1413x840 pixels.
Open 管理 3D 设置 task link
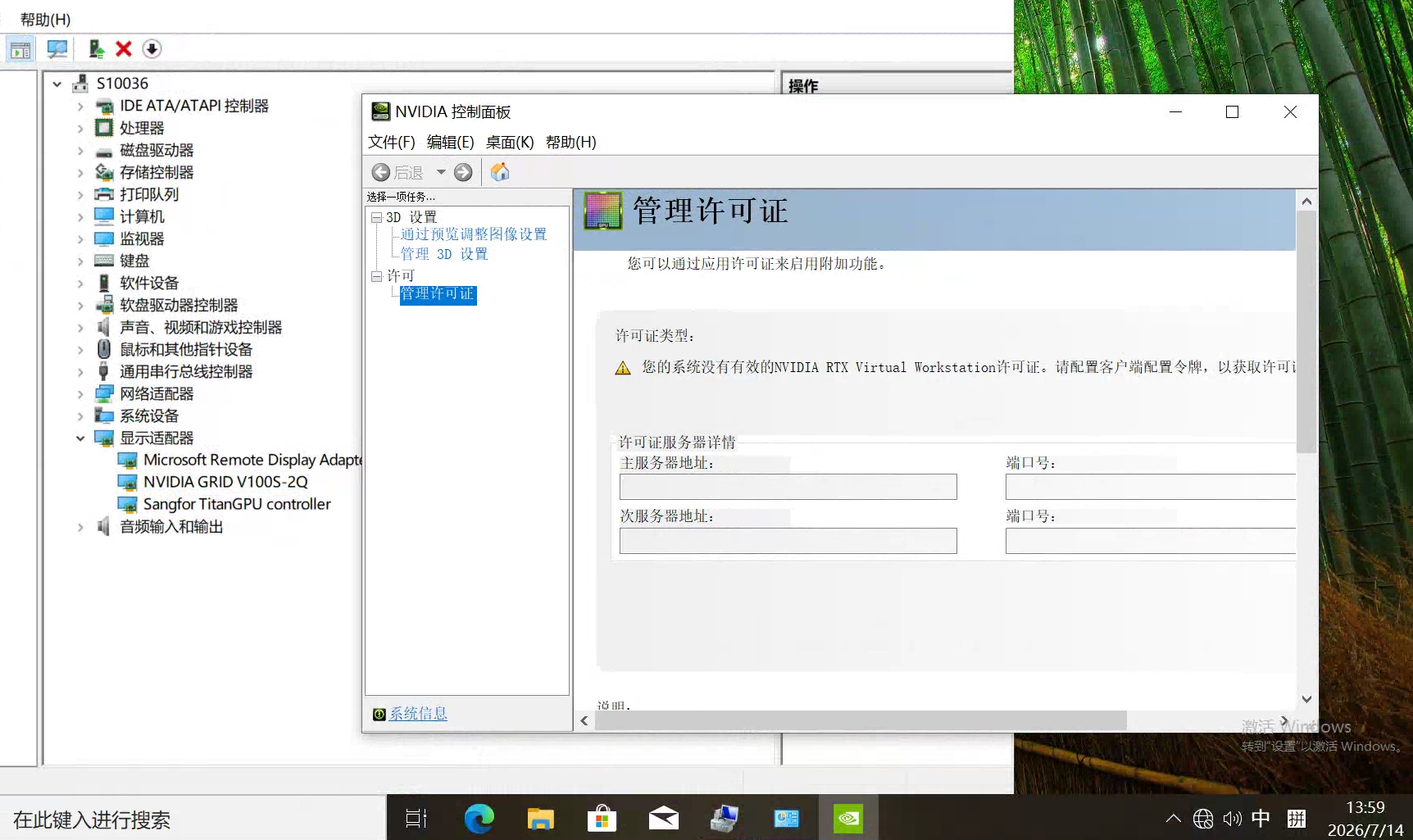pos(443,254)
